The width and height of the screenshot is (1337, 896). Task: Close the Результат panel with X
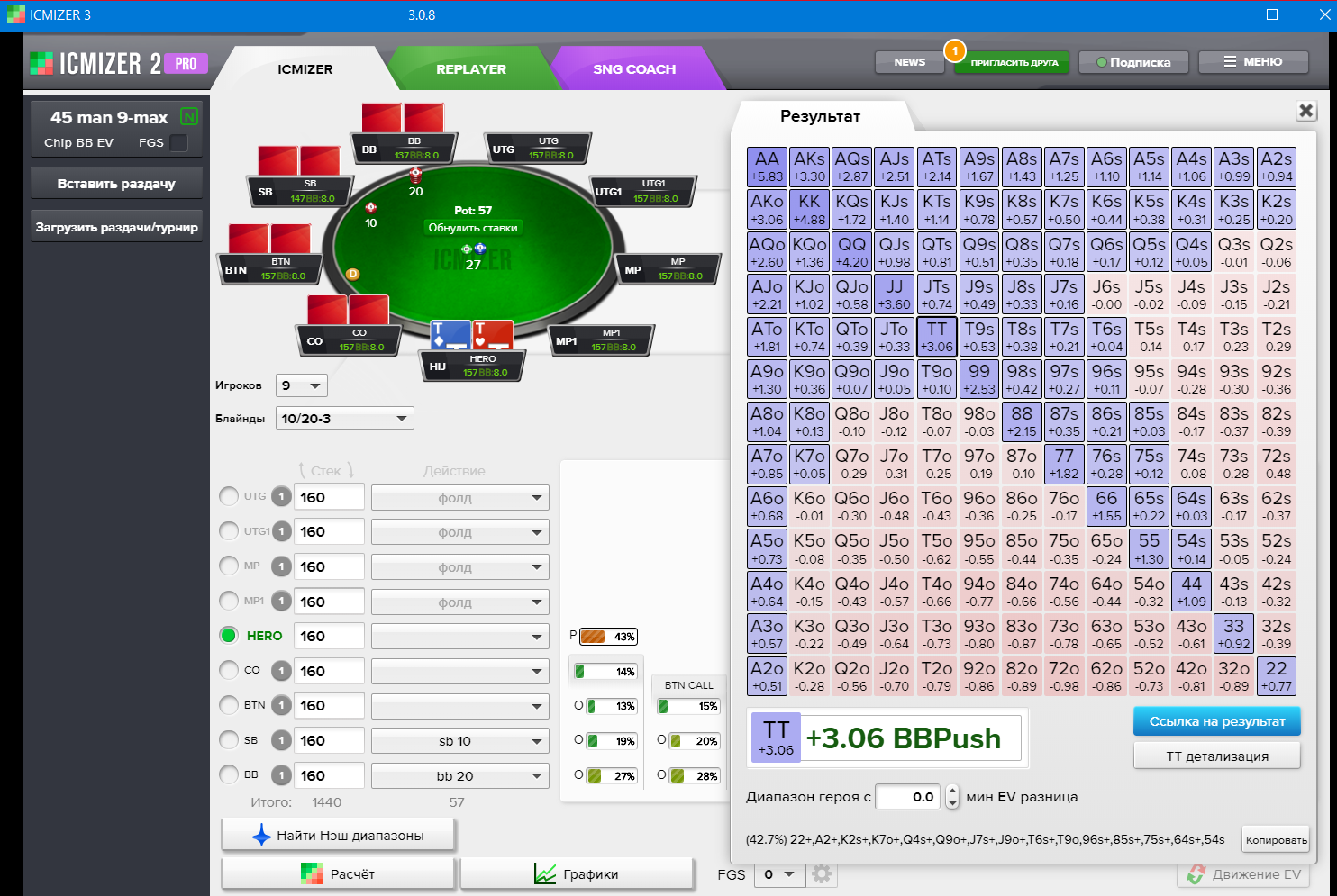coord(1306,110)
